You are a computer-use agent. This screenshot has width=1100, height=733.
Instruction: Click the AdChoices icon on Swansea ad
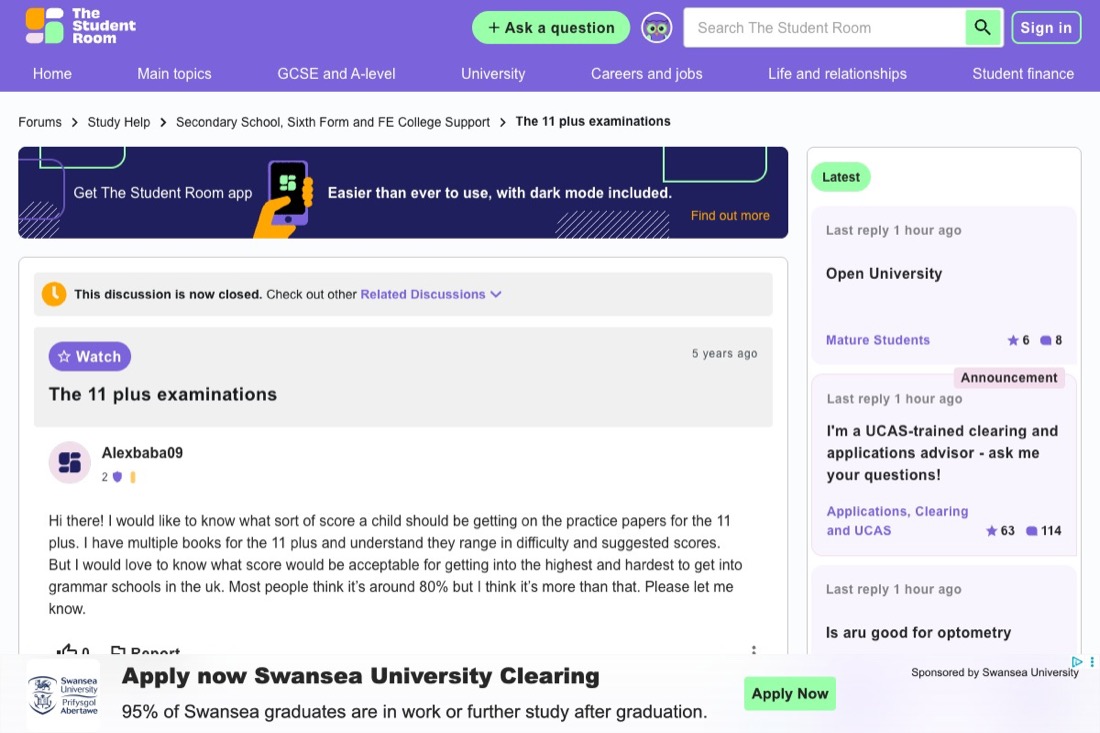click(x=1077, y=661)
